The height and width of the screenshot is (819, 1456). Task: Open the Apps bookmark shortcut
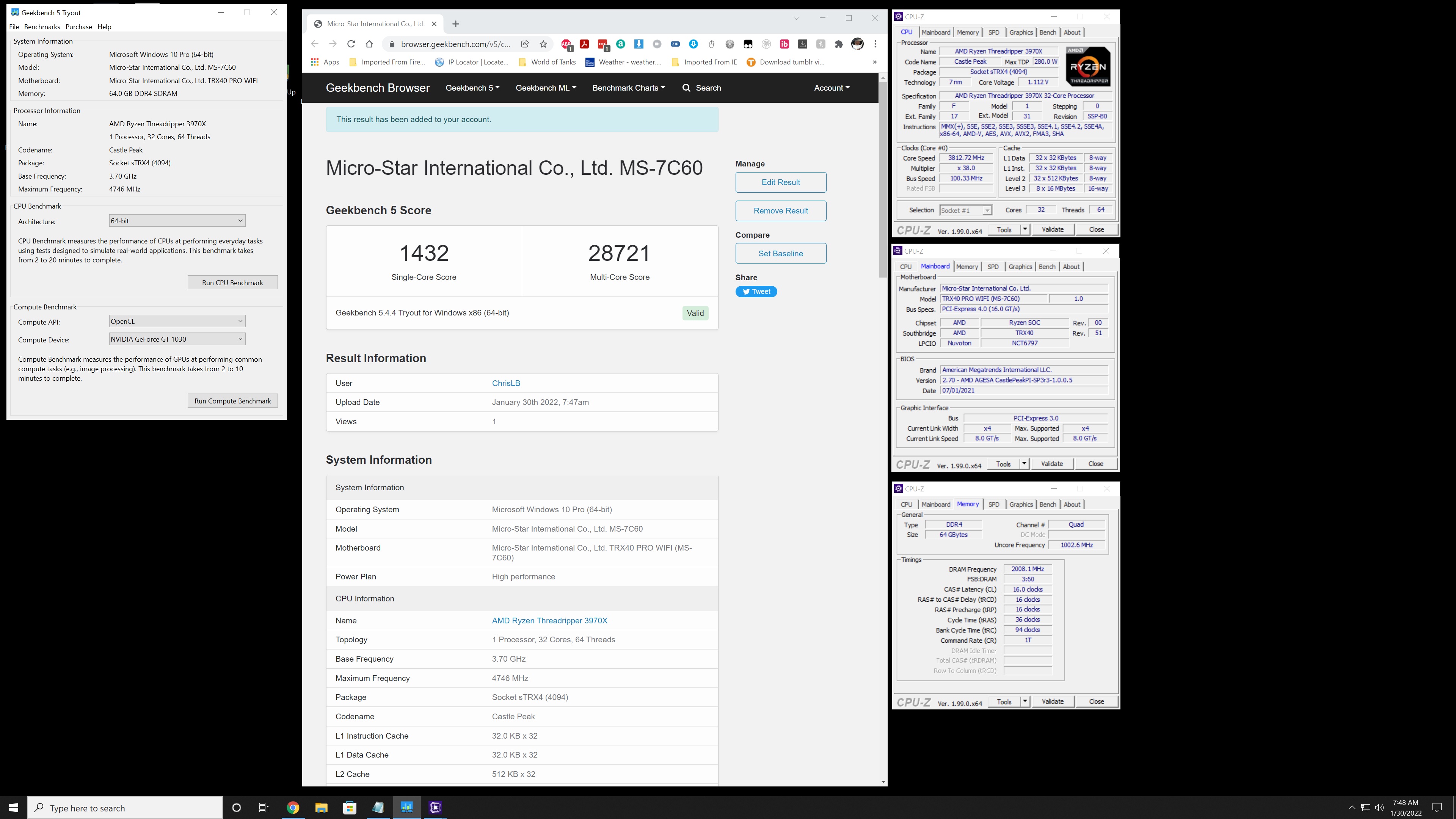pos(325,62)
